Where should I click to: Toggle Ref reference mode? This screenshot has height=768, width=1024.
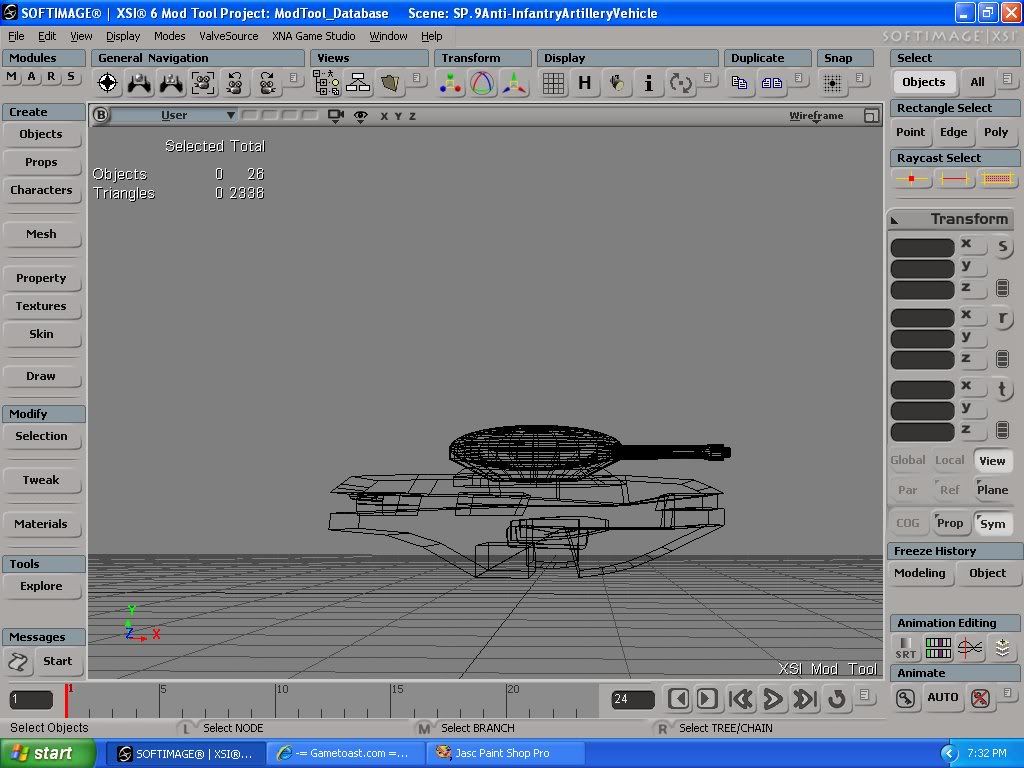(x=950, y=490)
